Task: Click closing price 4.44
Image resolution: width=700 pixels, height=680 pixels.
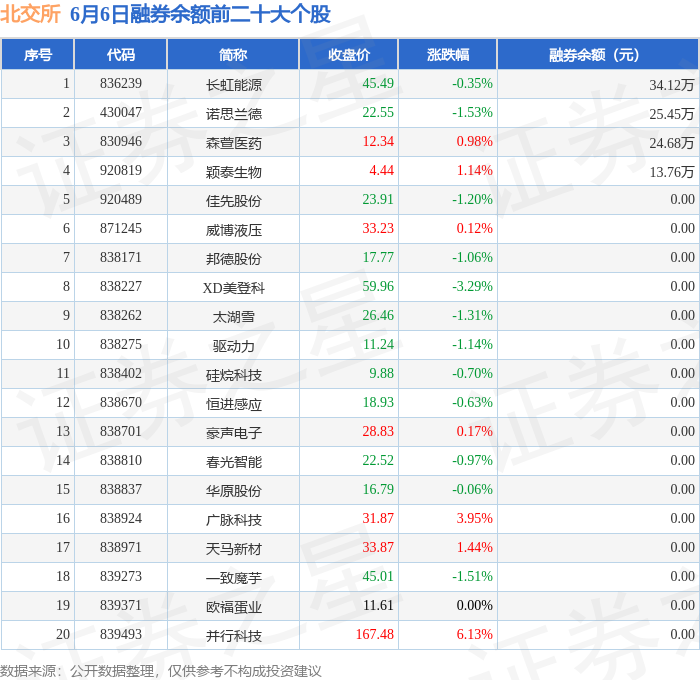Action: pos(382,171)
